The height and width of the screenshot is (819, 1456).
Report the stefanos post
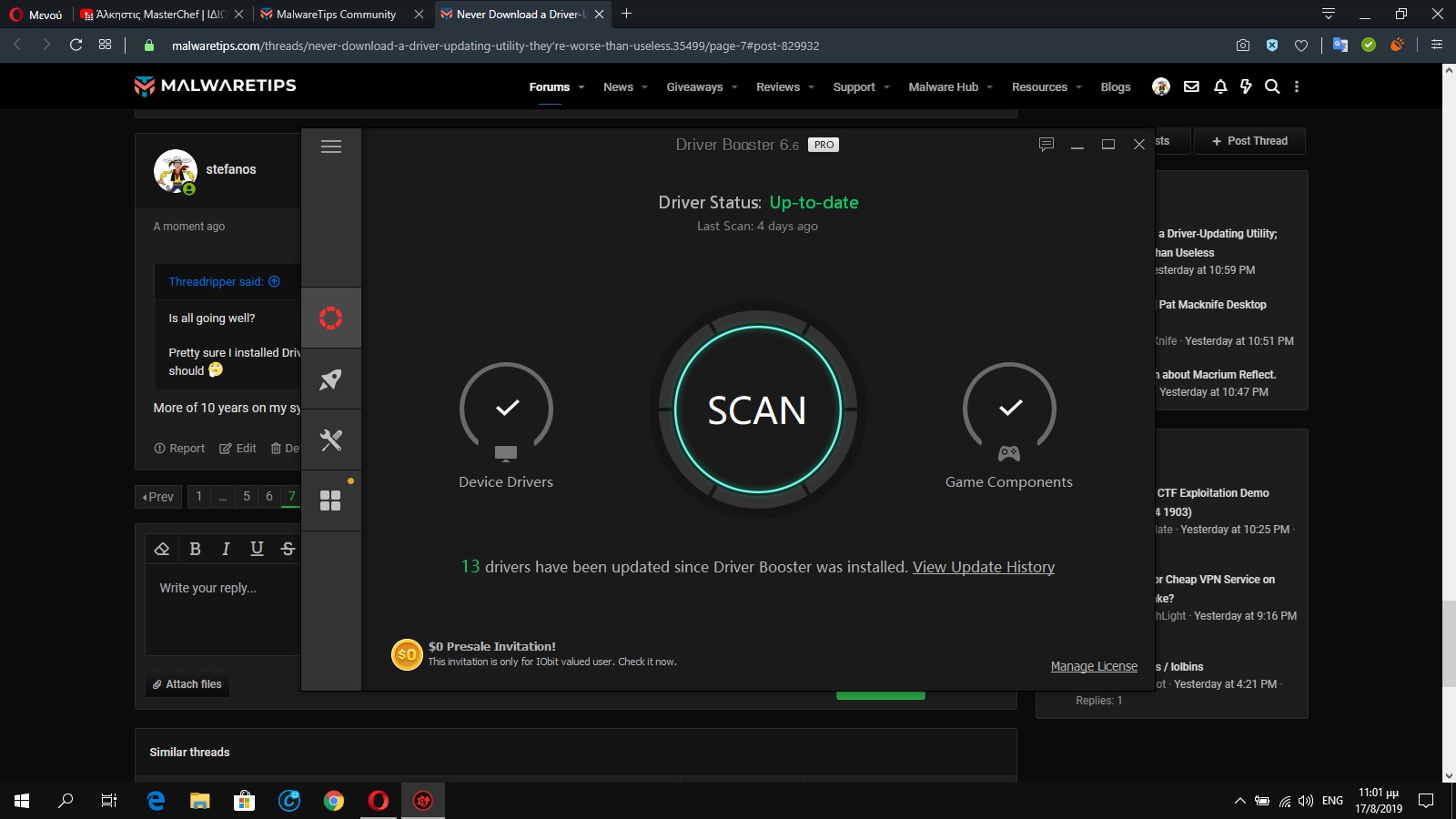[179, 449]
